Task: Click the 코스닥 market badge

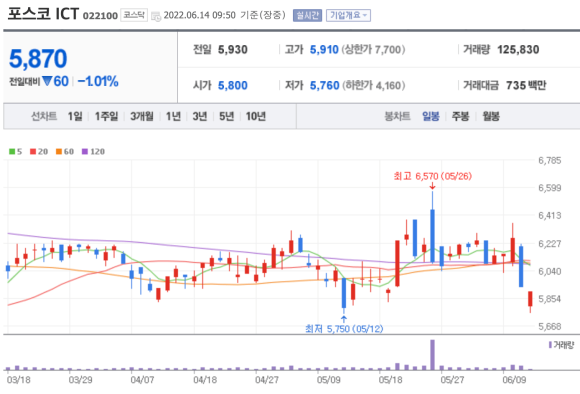Action: [x=134, y=15]
